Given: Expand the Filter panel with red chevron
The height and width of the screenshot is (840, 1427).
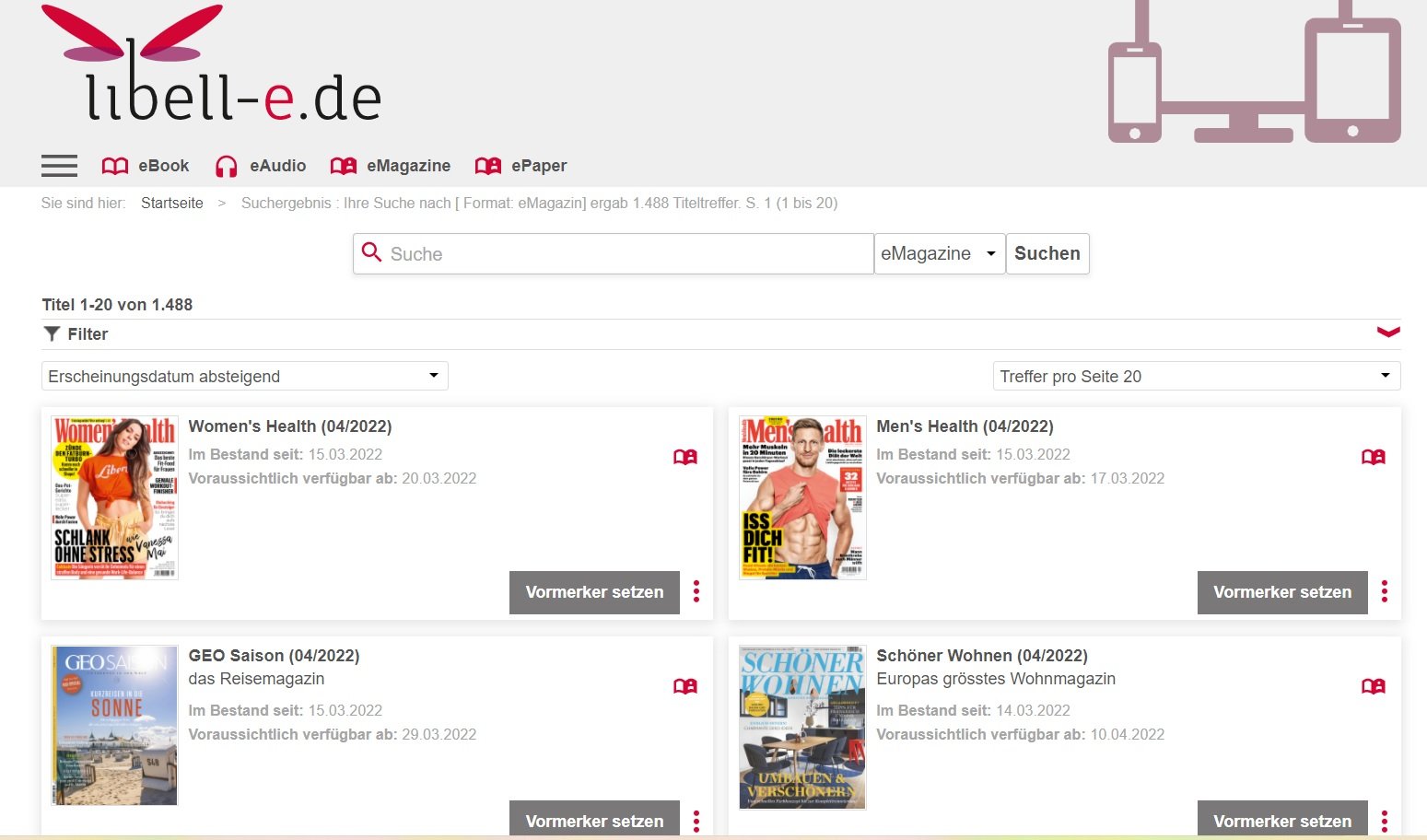Looking at the screenshot, I should pyautogui.click(x=1388, y=332).
